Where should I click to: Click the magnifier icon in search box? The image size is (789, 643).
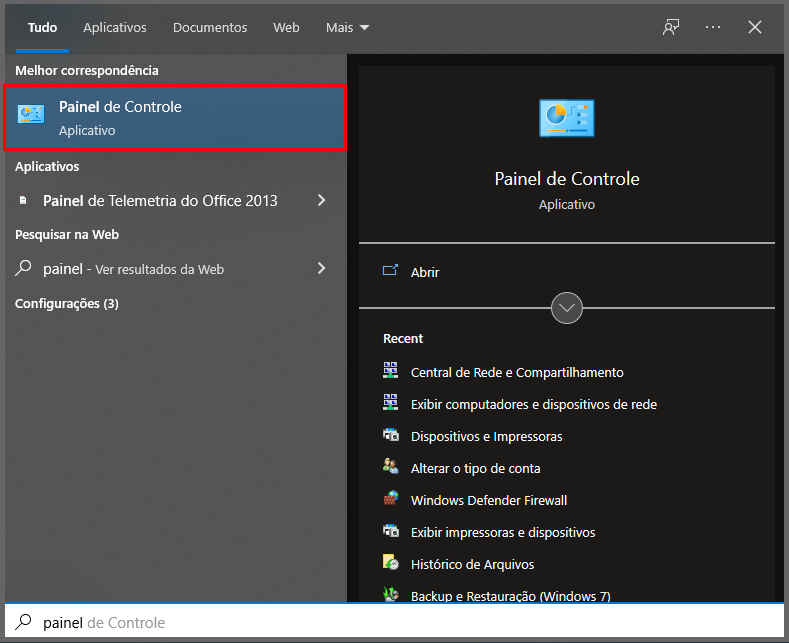pyautogui.click(x=23, y=622)
